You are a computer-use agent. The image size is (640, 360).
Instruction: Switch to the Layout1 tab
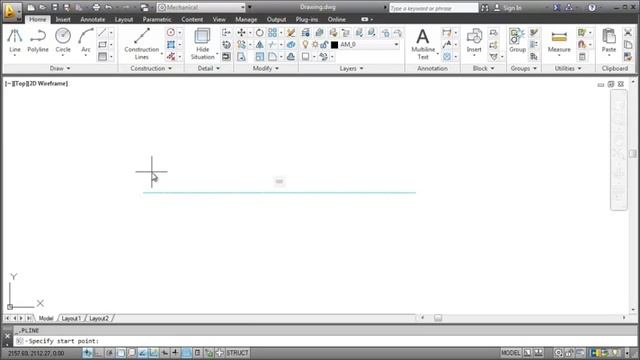(71, 318)
